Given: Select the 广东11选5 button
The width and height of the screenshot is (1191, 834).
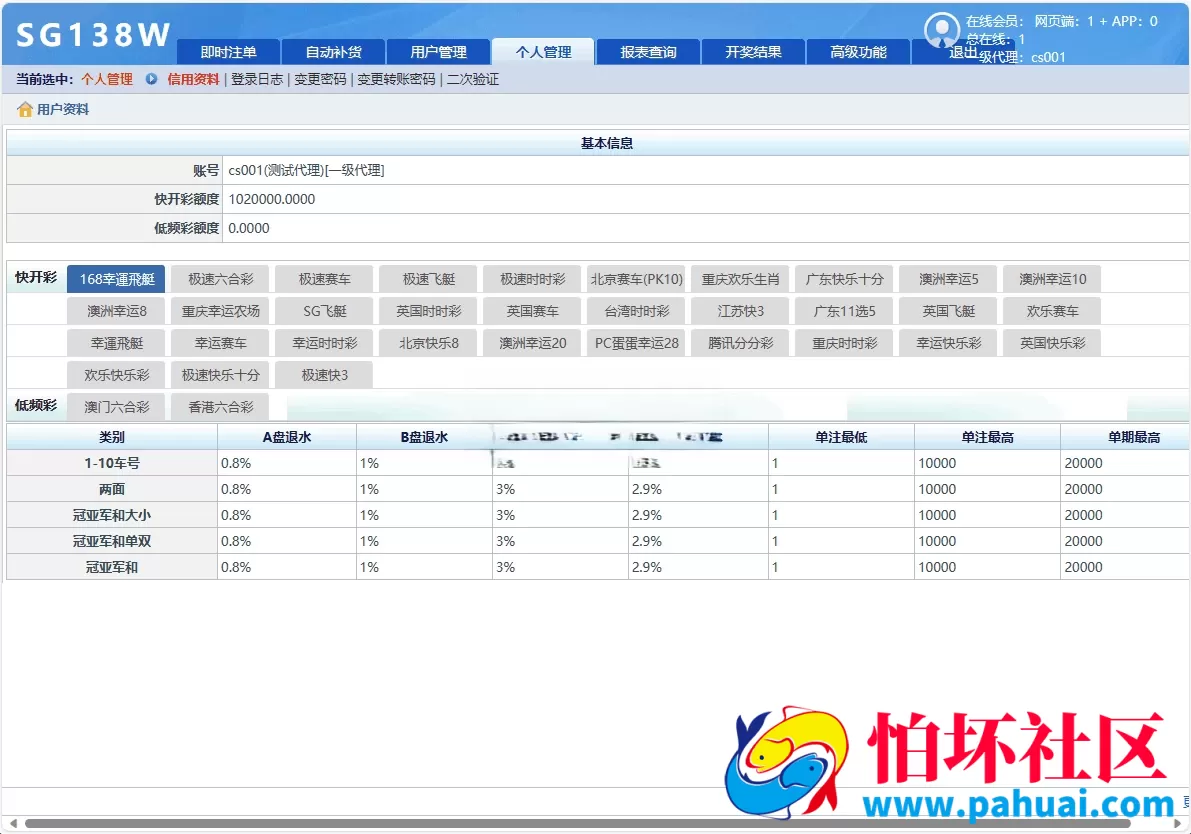Looking at the screenshot, I should click(x=845, y=311).
